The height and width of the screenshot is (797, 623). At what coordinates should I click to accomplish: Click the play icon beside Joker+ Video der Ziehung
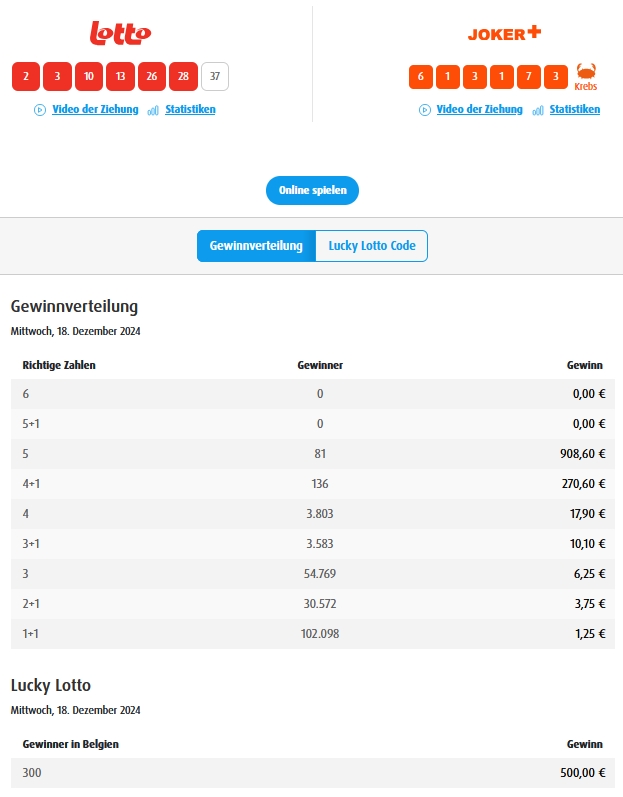click(x=425, y=110)
